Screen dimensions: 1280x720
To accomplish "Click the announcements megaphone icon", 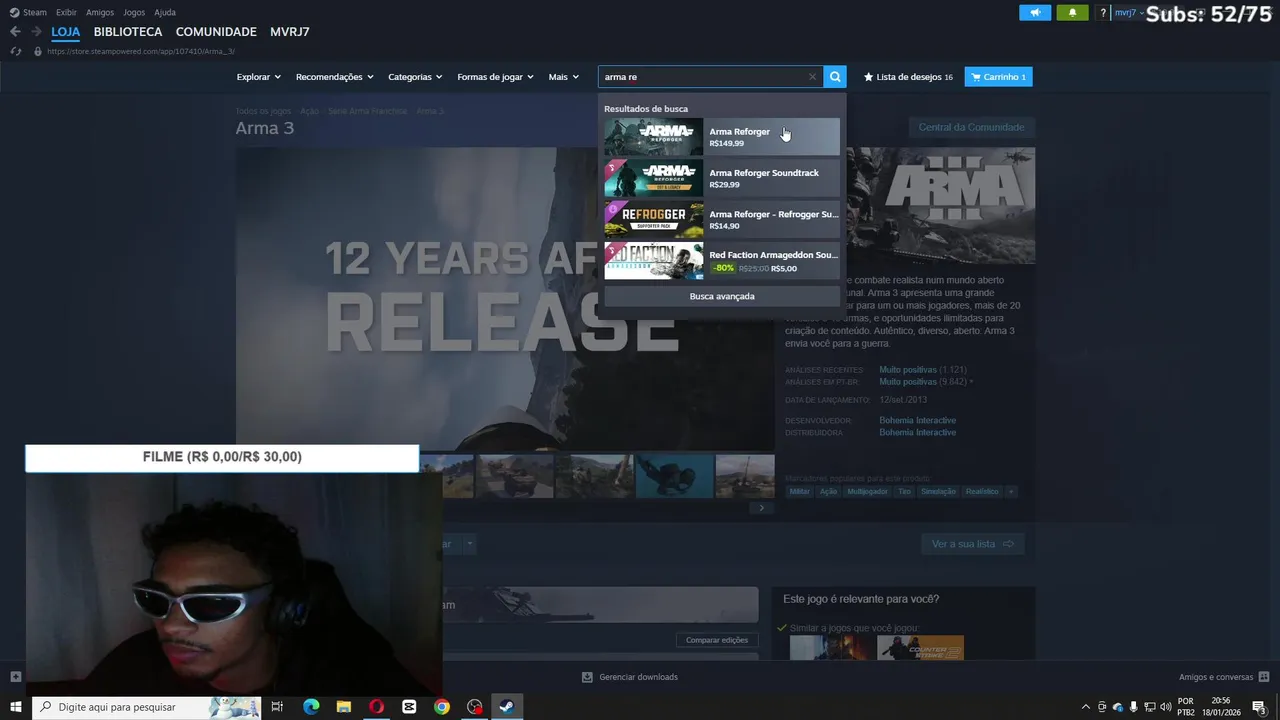I will pos(1035,13).
